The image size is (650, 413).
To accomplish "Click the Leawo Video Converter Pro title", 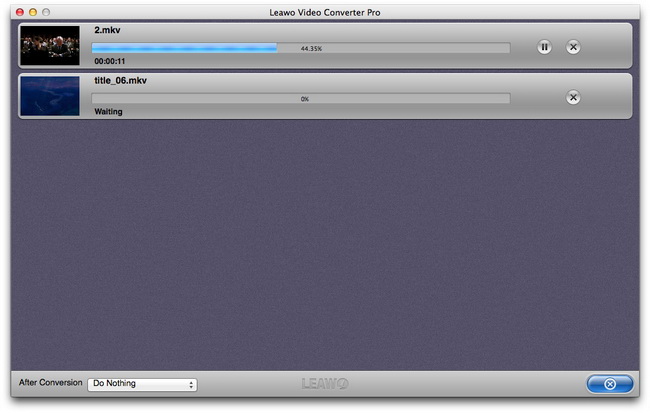I will (325, 12).
